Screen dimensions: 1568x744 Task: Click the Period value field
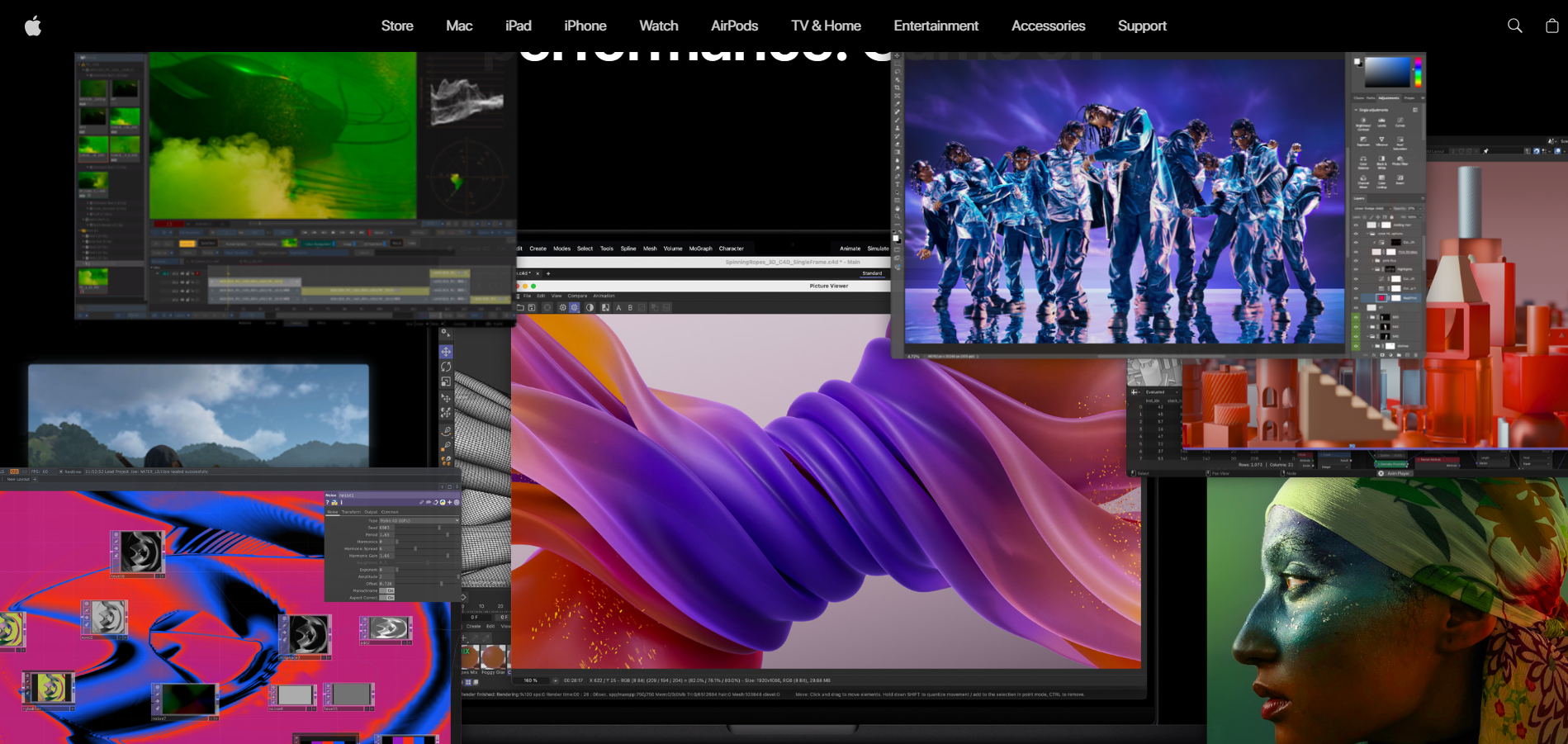386,535
